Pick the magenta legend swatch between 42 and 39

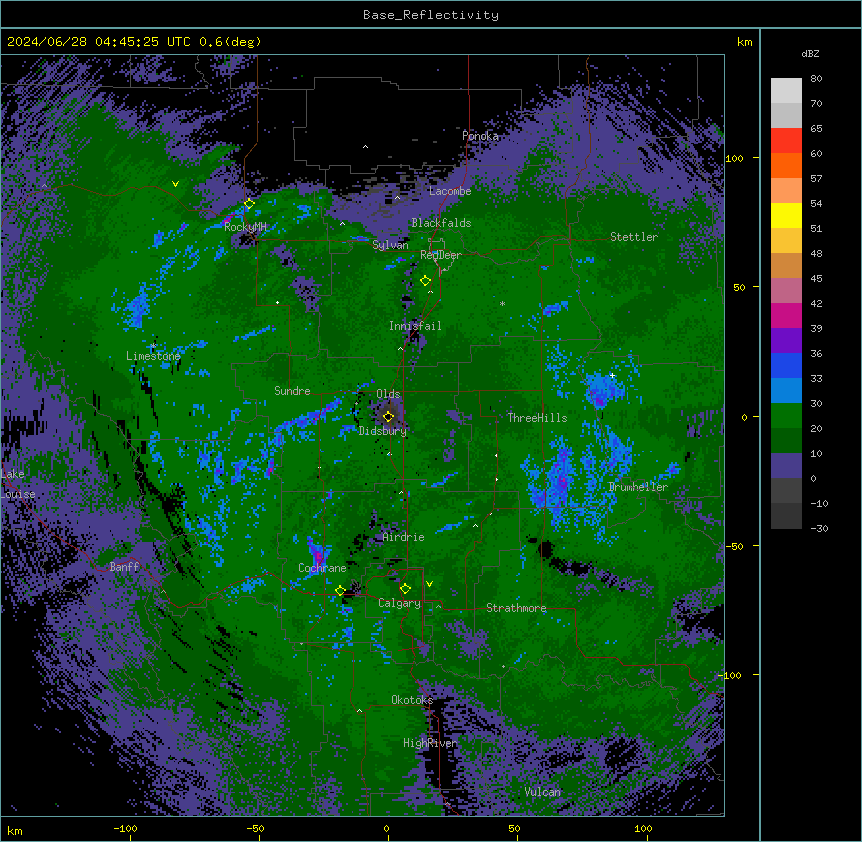tap(786, 315)
